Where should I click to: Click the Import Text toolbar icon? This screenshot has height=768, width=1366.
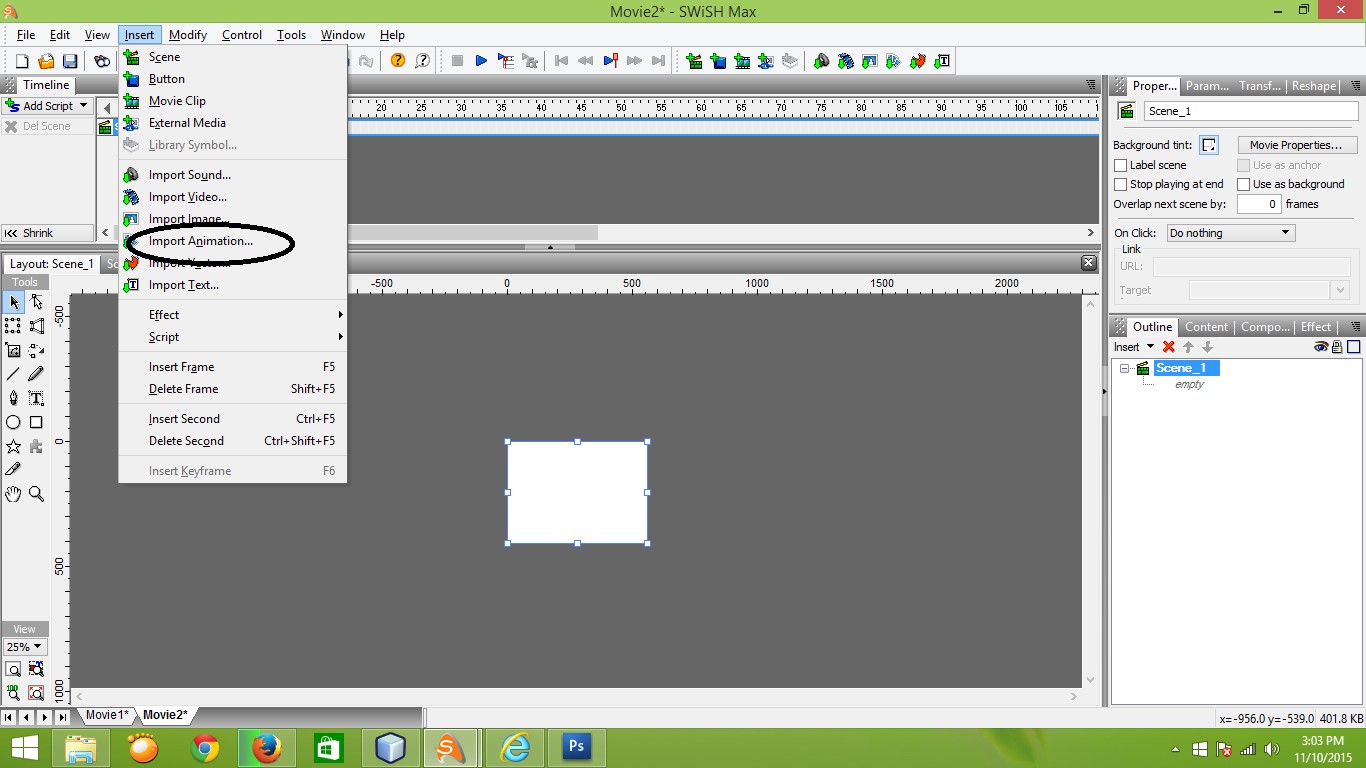[x=942, y=61]
